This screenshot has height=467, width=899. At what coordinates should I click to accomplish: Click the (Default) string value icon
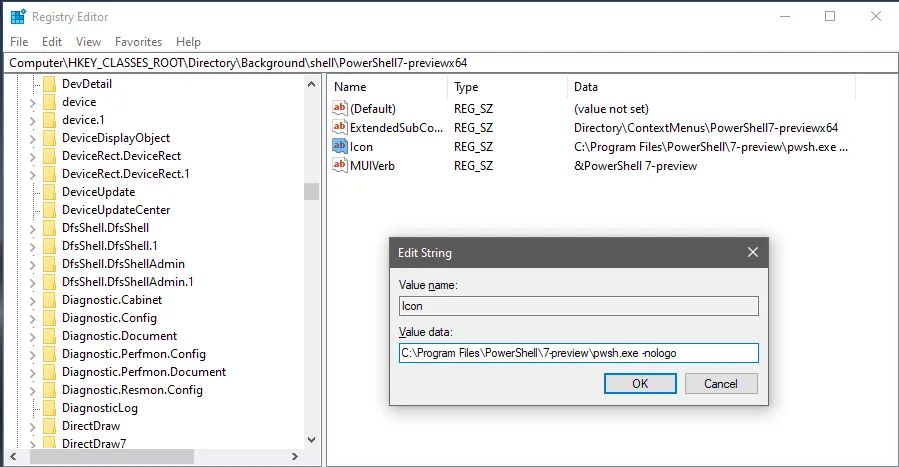tap(339, 109)
